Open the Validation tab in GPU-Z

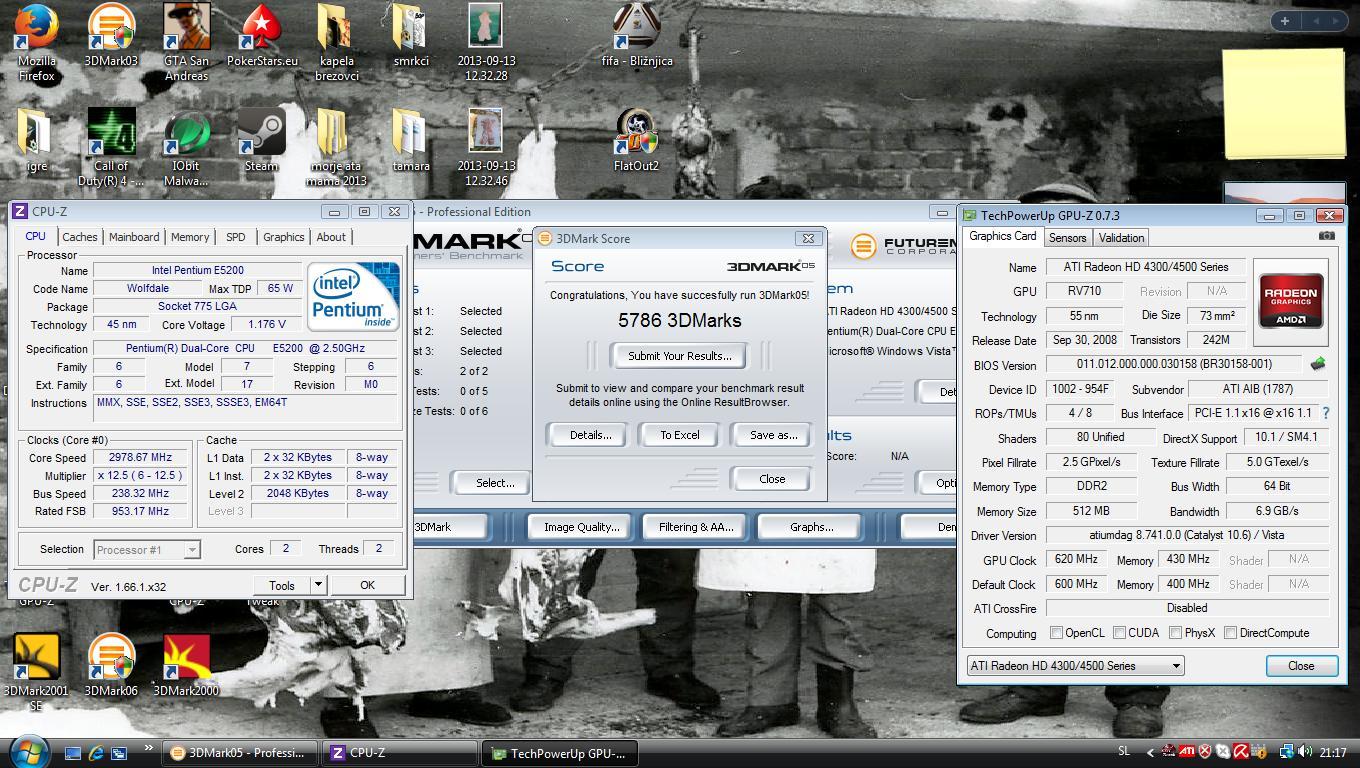(x=1121, y=238)
